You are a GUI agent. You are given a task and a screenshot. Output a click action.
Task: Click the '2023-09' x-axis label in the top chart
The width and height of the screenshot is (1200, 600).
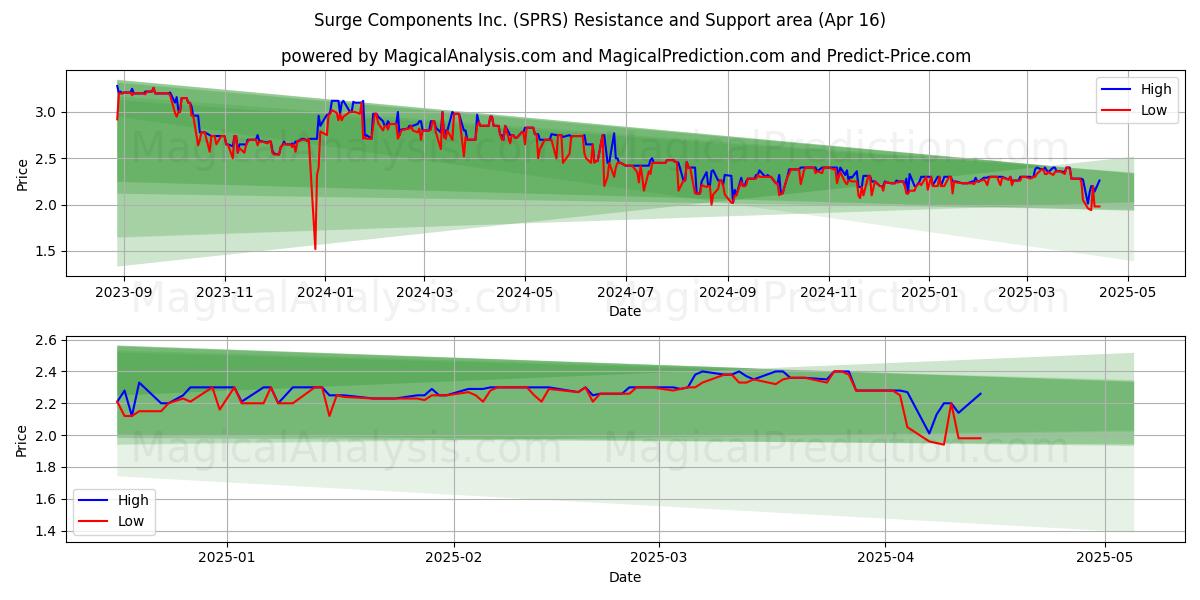[x=124, y=295]
